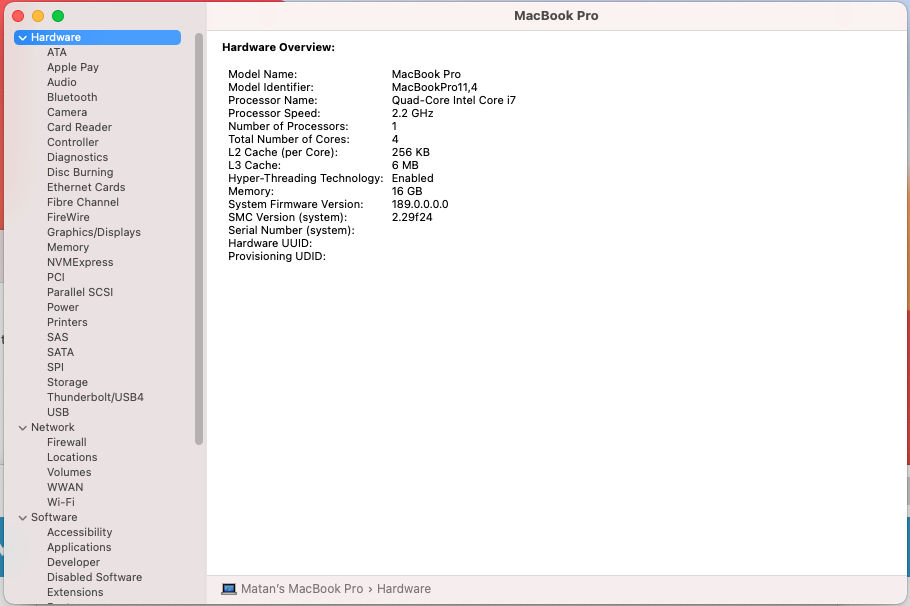Select Fibre Channel in the sidebar
The width and height of the screenshot is (910, 606).
coord(83,203)
